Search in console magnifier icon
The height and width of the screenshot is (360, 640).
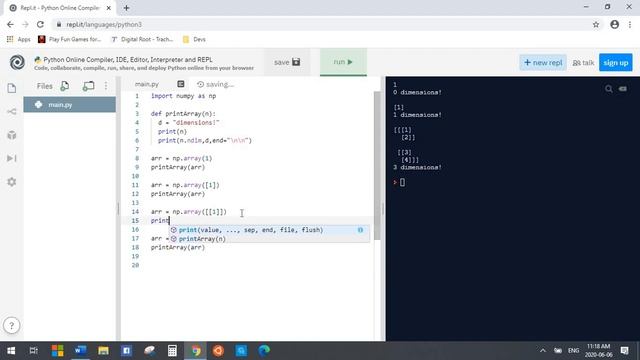[609, 89]
